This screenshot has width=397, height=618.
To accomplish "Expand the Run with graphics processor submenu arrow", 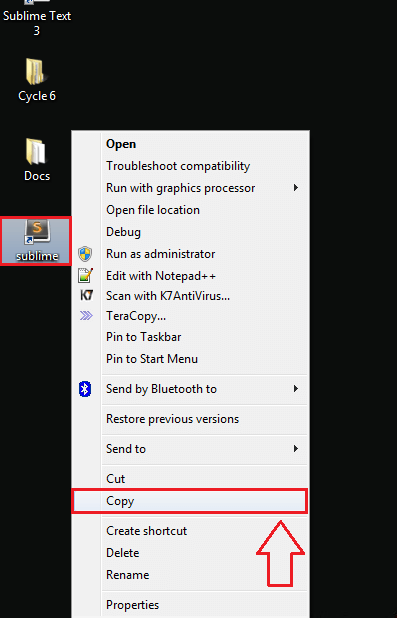I will tap(296, 188).
